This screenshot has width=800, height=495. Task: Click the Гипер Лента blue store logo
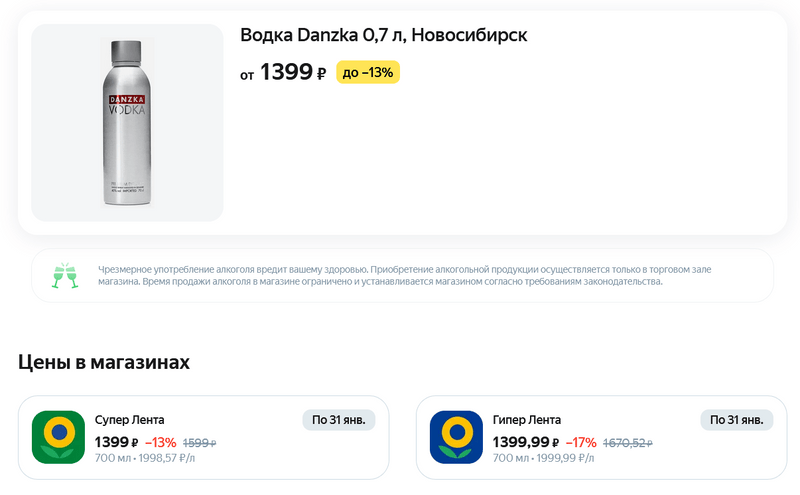click(x=456, y=437)
